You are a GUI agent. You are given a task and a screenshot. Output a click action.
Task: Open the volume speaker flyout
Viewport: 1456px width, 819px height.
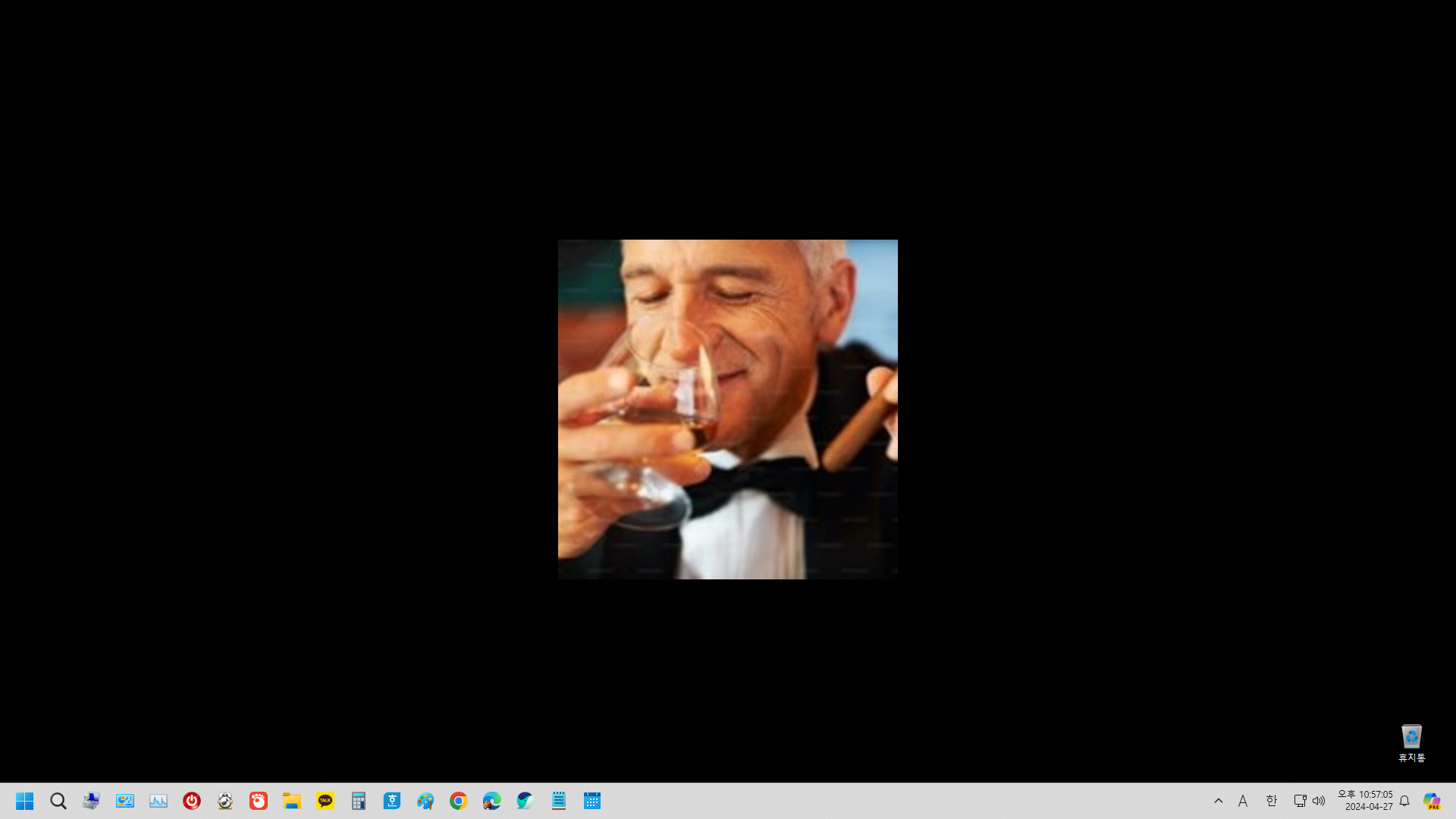(x=1319, y=801)
